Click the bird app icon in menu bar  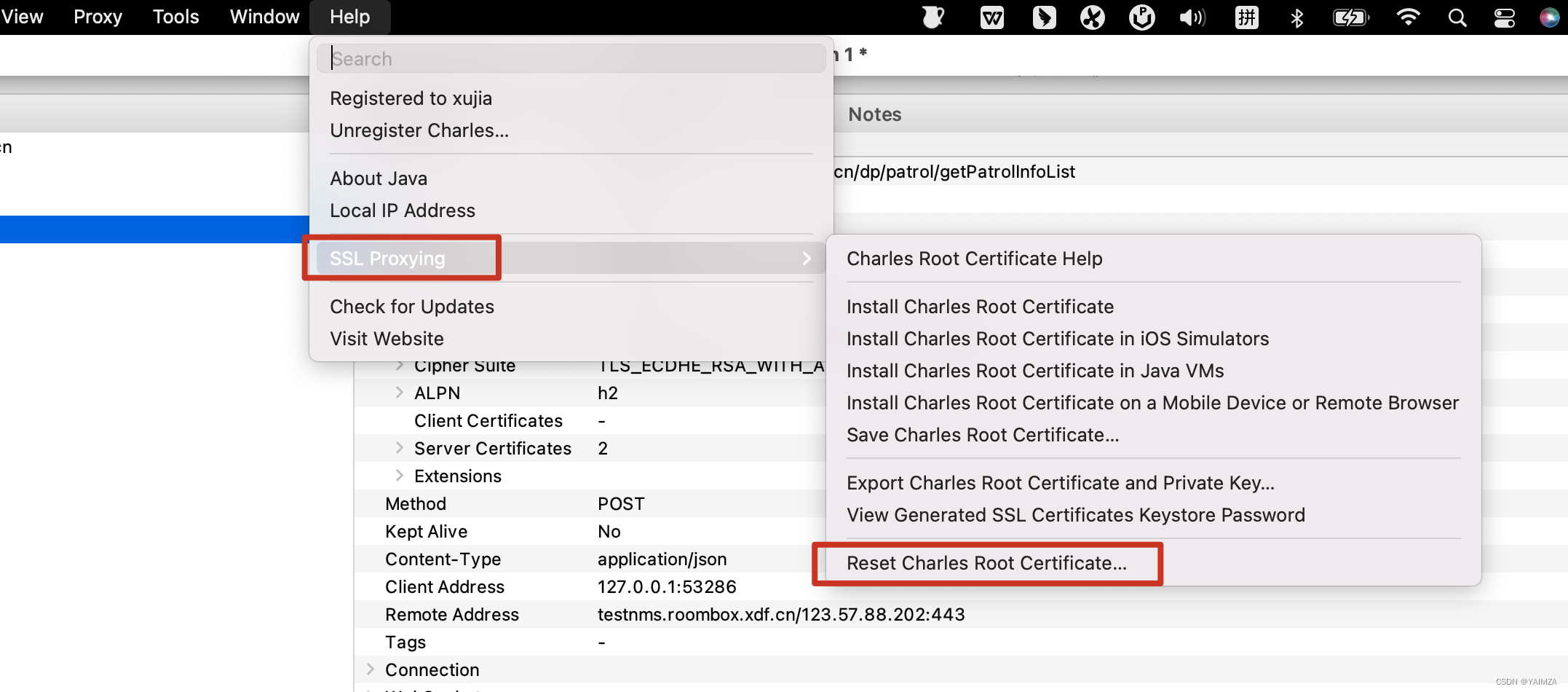pos(1044,17)
